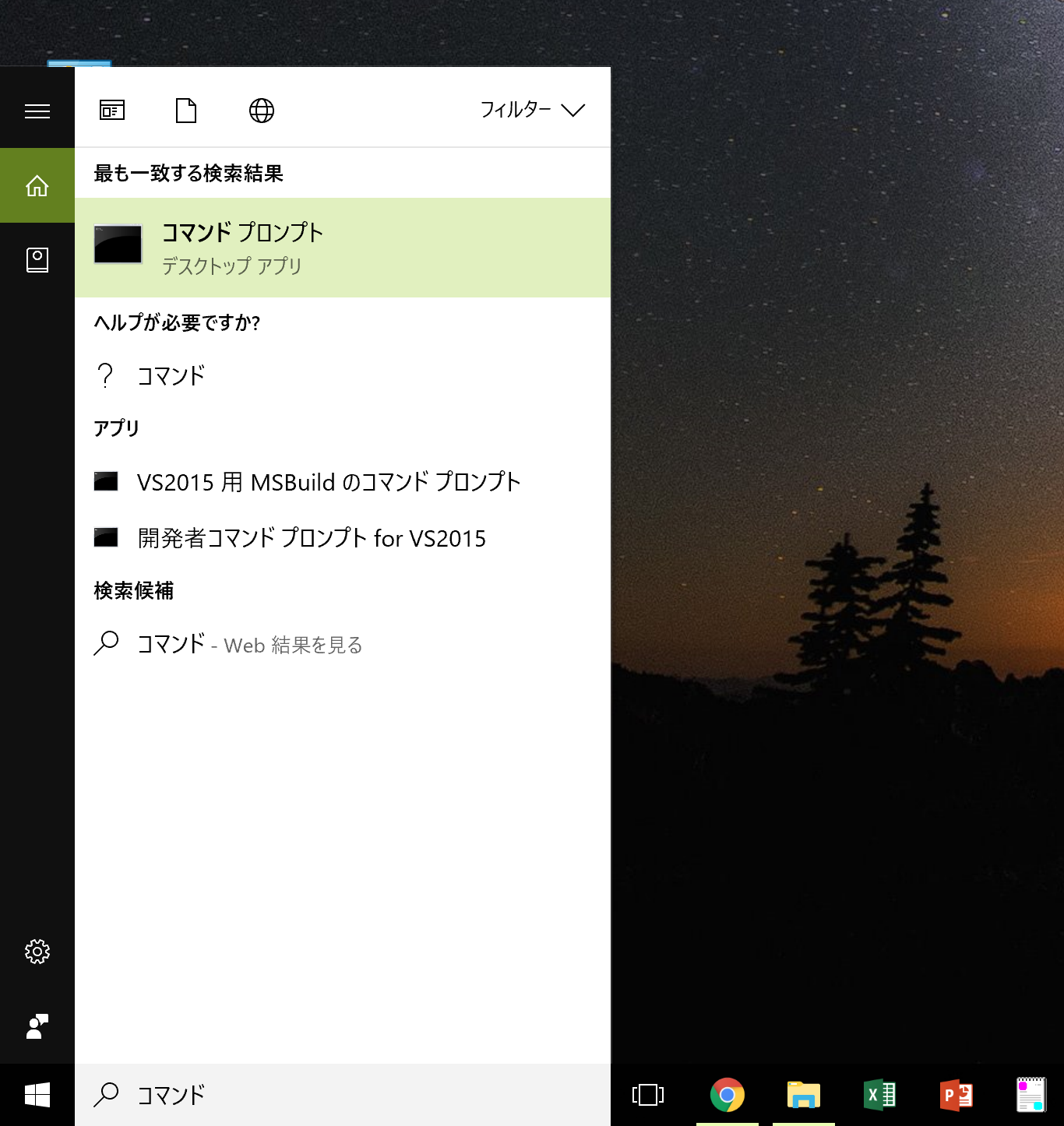Screen dimensions: 1064x1126
Task: Open Task View from the taskbar
Action: 647,1094
